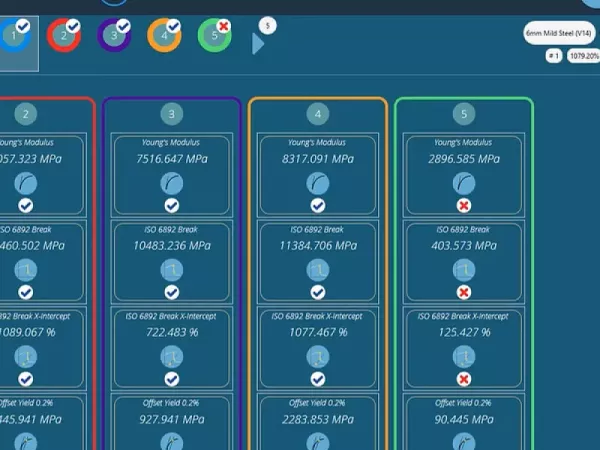Image resolution: width=600 pixels, height=450 pixels.
Task: Toggle Young's Modulus checkmark in specimen 3
Action: coord(171,205)
